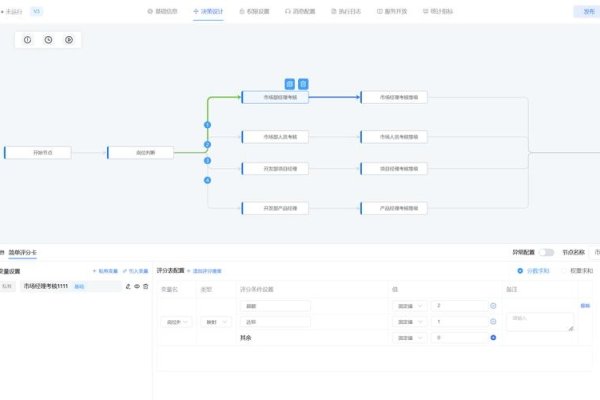Open the type dropdown in score table

216,322
